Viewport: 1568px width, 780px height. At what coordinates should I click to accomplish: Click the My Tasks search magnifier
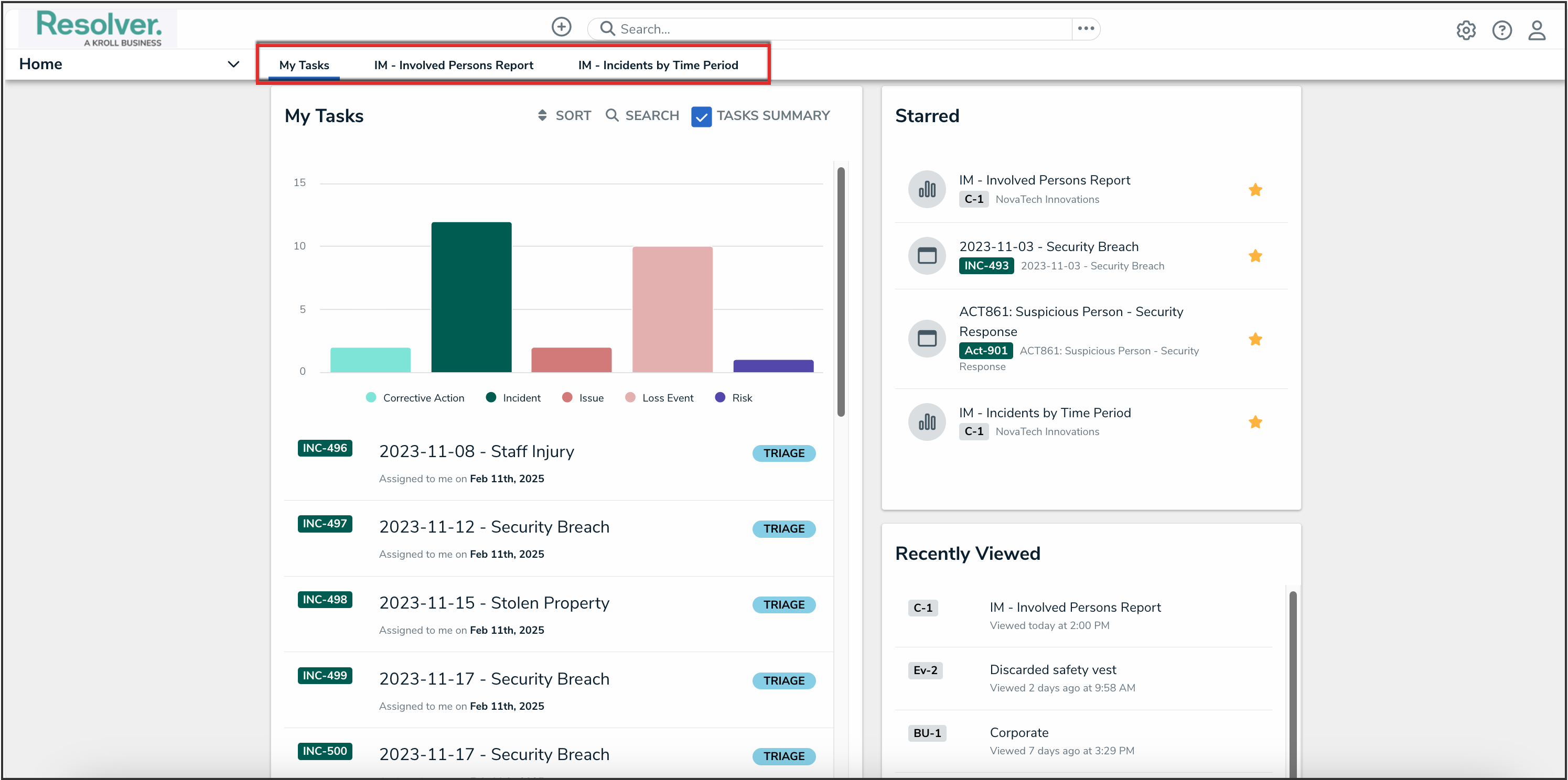coord(612,115)
